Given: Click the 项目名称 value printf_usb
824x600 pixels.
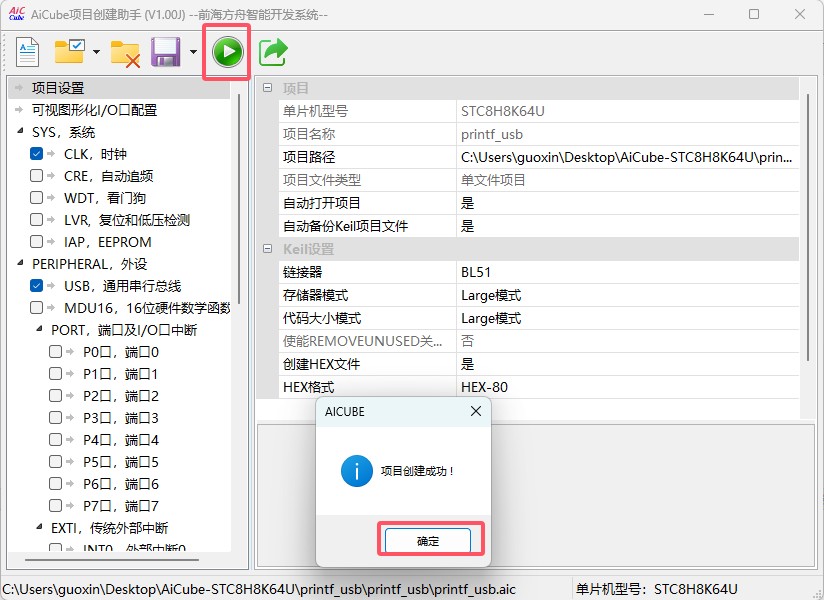Looking at the screenshot, I should [627, 135].
